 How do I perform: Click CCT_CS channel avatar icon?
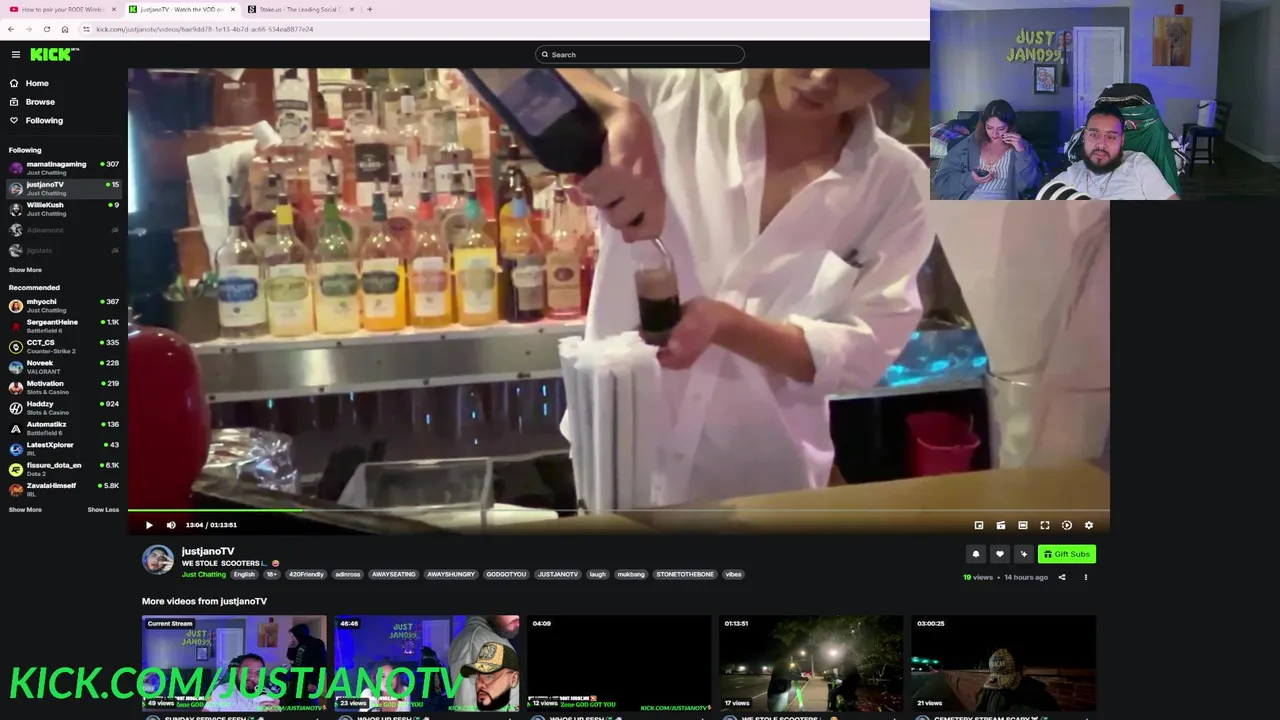[x=16, y=346]
